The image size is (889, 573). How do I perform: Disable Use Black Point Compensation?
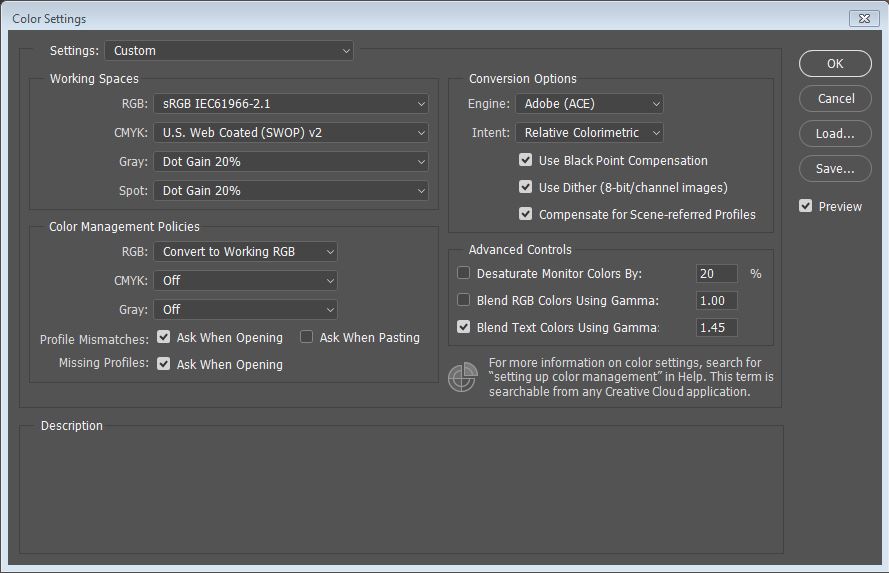pos(525,160)
